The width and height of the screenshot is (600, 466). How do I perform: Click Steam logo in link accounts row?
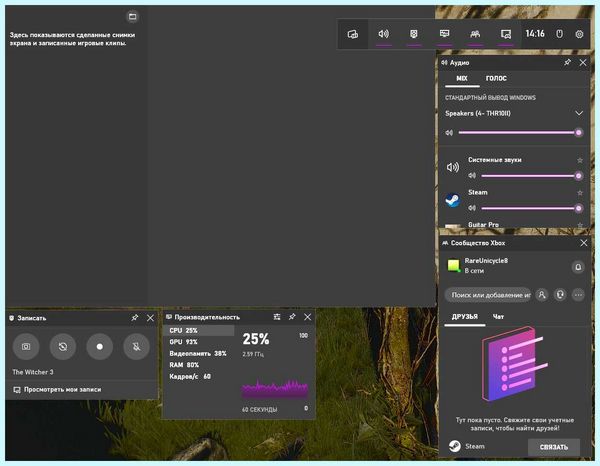455,446
